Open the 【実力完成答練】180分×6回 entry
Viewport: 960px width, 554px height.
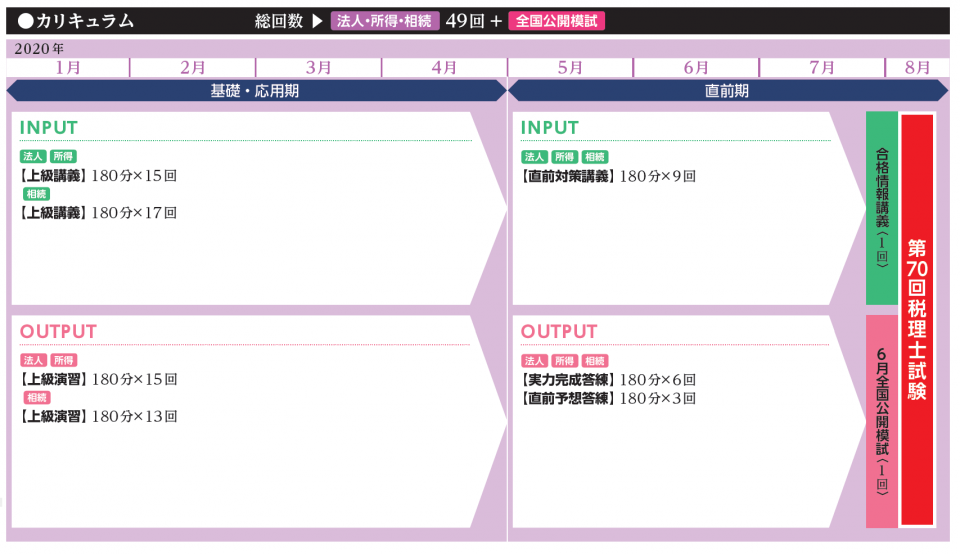[x=608, y=380]
